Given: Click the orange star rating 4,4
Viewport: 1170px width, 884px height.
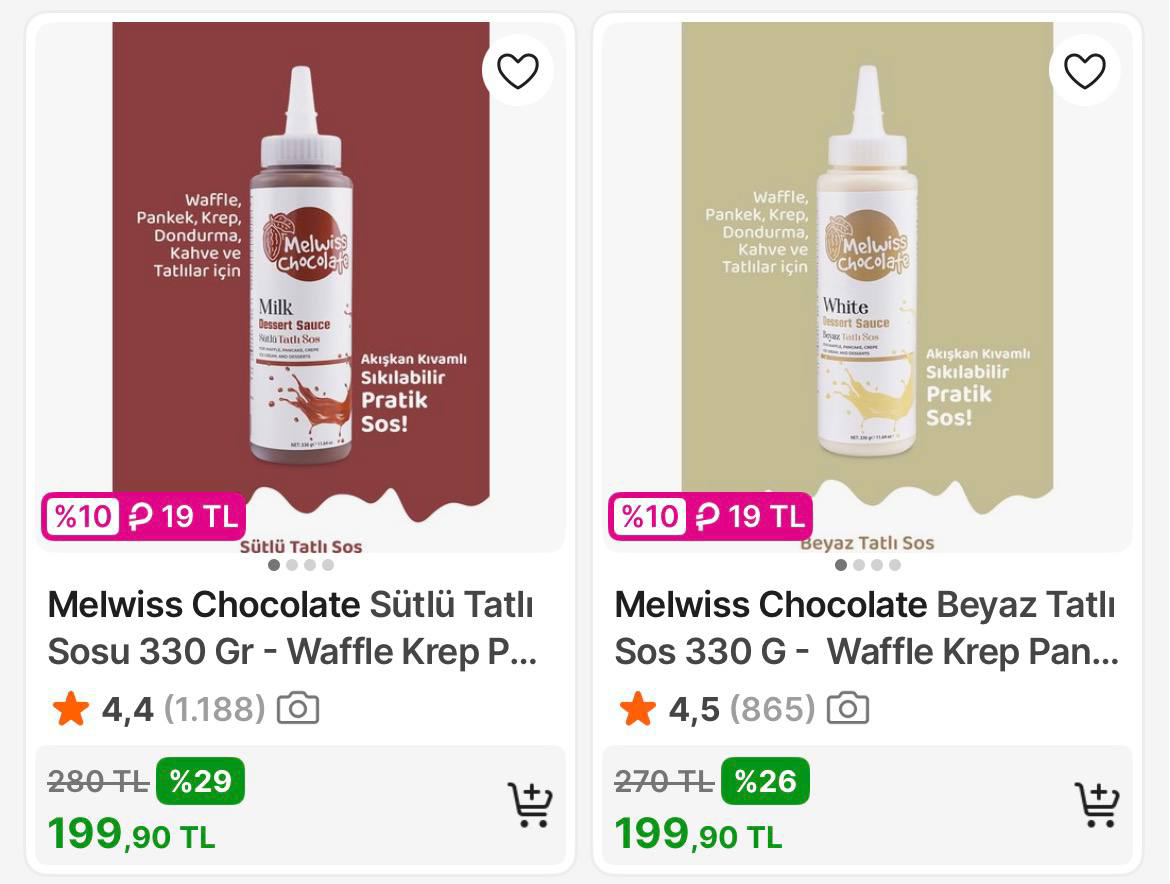Looking at the screenshot, I should 71,709.
